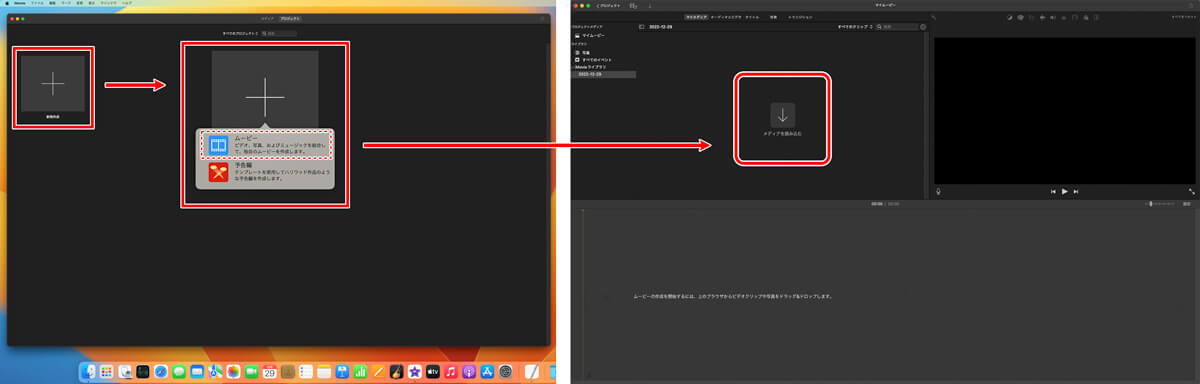Open the Apple menu
1200x384 pixels.
pyautogui.click(x=7, y=3)
